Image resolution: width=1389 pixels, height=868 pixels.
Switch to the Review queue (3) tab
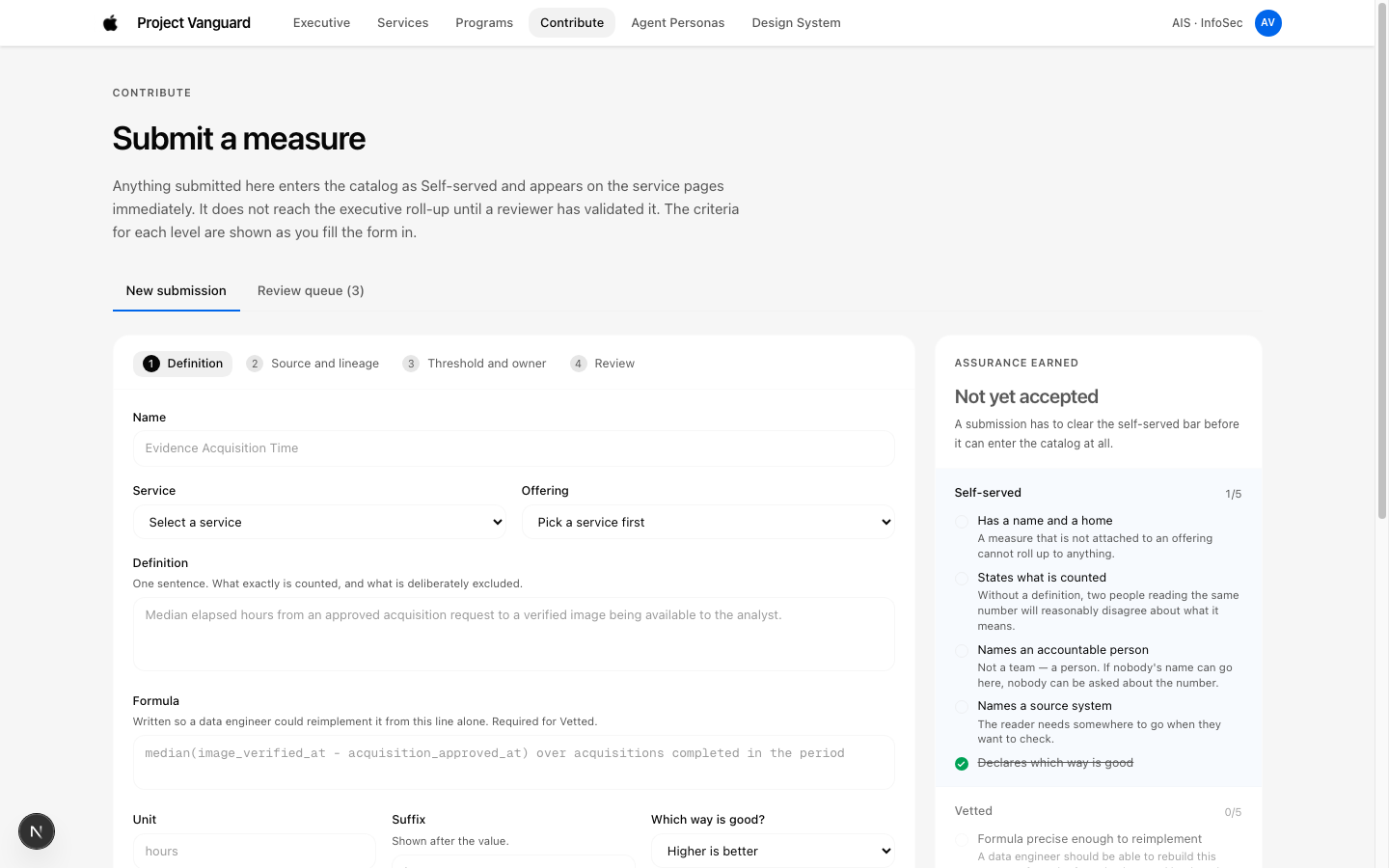pos(311,291)
